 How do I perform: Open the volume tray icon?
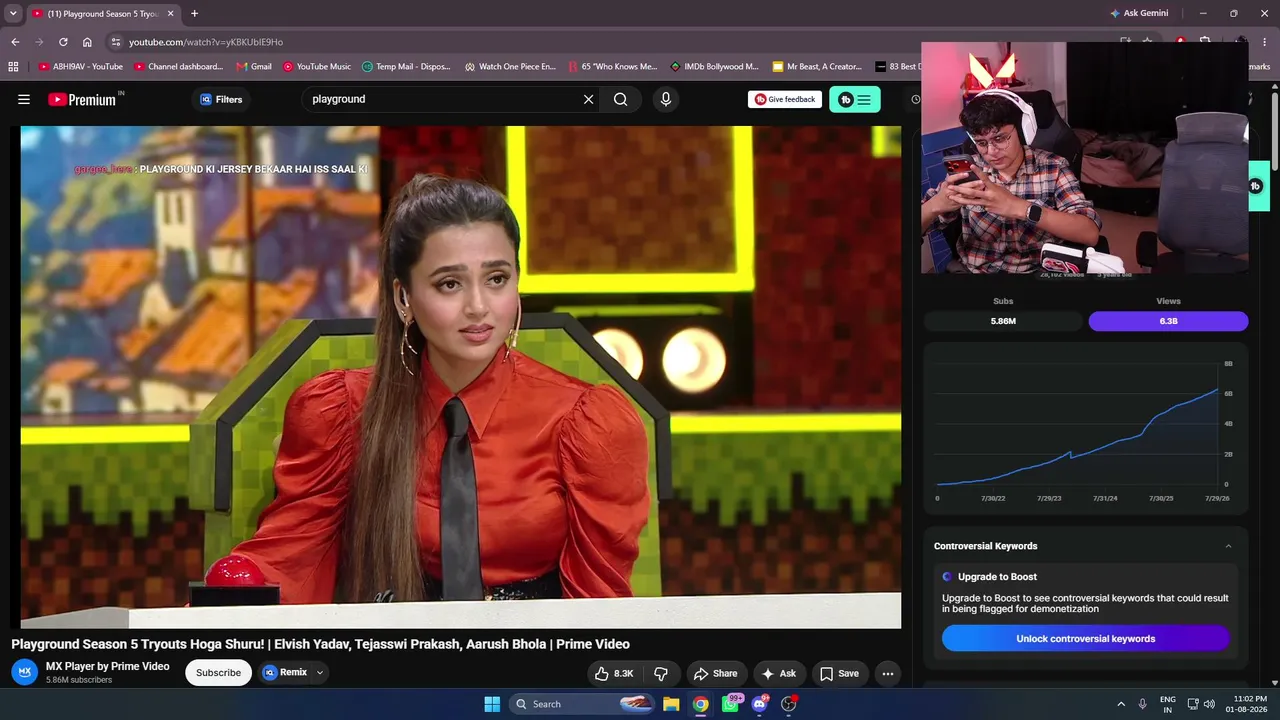pyautogui.click(x=1209, y=704)
